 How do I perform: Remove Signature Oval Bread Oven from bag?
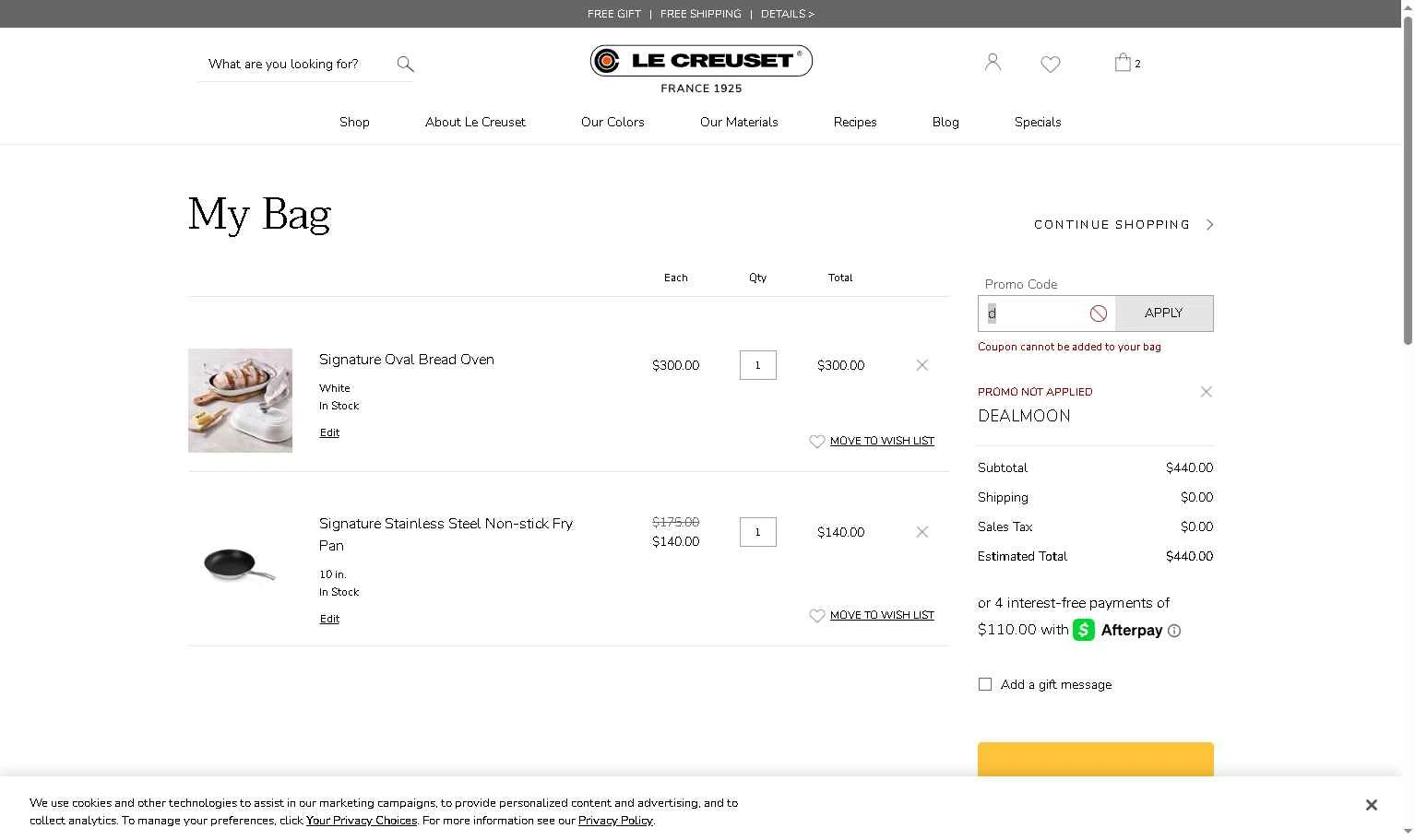click(922, 365)
